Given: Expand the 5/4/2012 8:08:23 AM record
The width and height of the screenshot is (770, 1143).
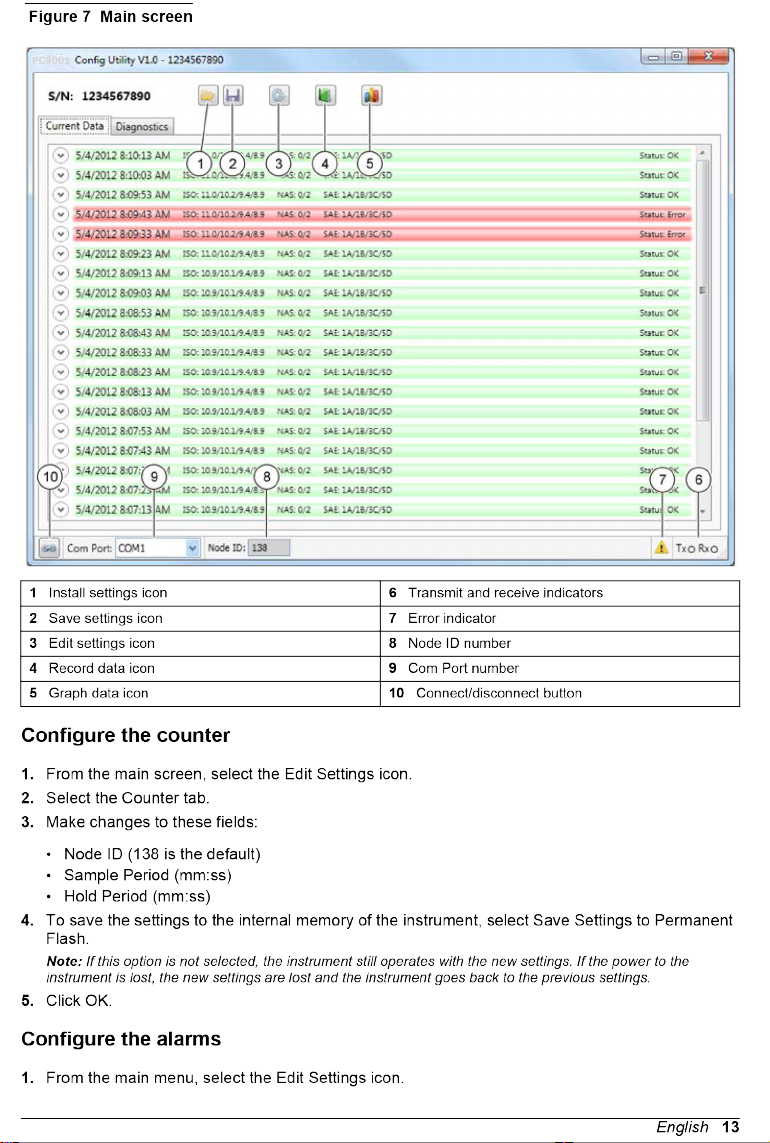Looking at the screenshot, I should click(x=61, y=372).
